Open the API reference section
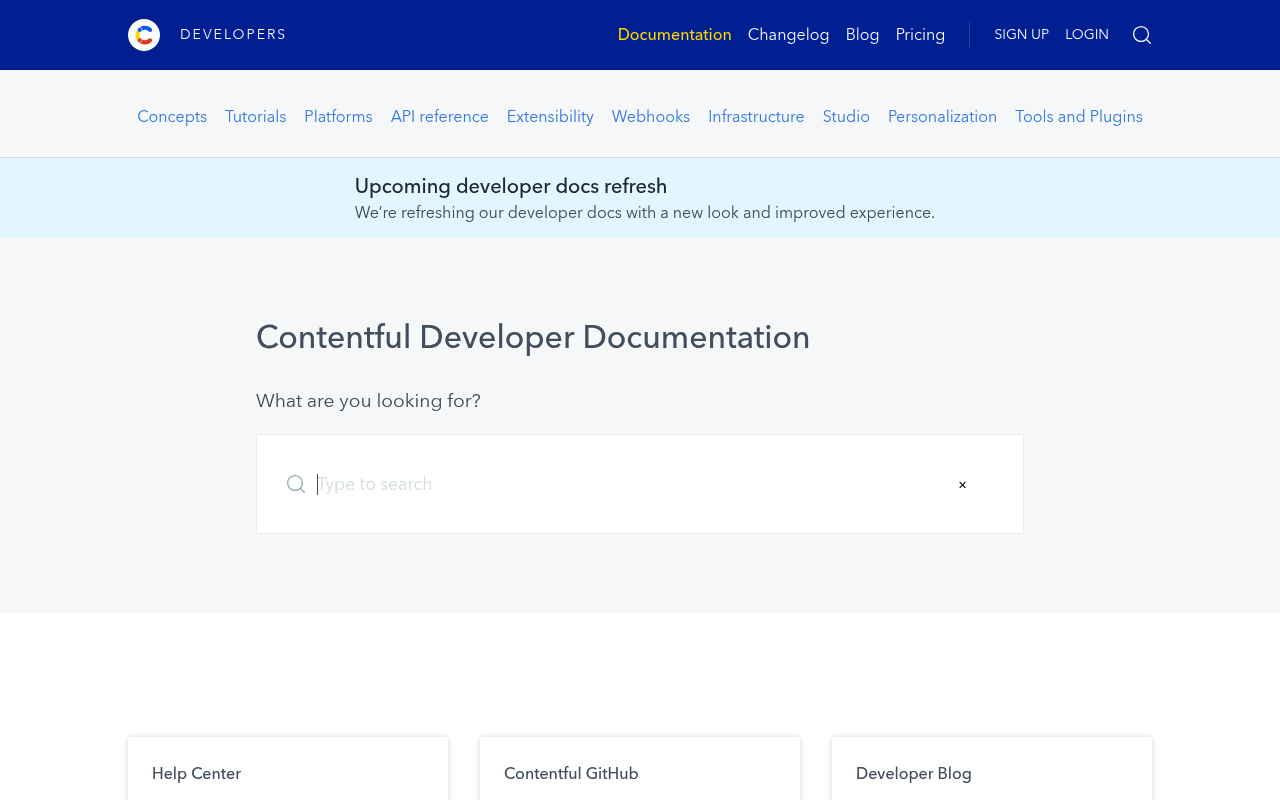This screenshot has width=1280, height=800. pyautogui.click(x=440, y=117)
